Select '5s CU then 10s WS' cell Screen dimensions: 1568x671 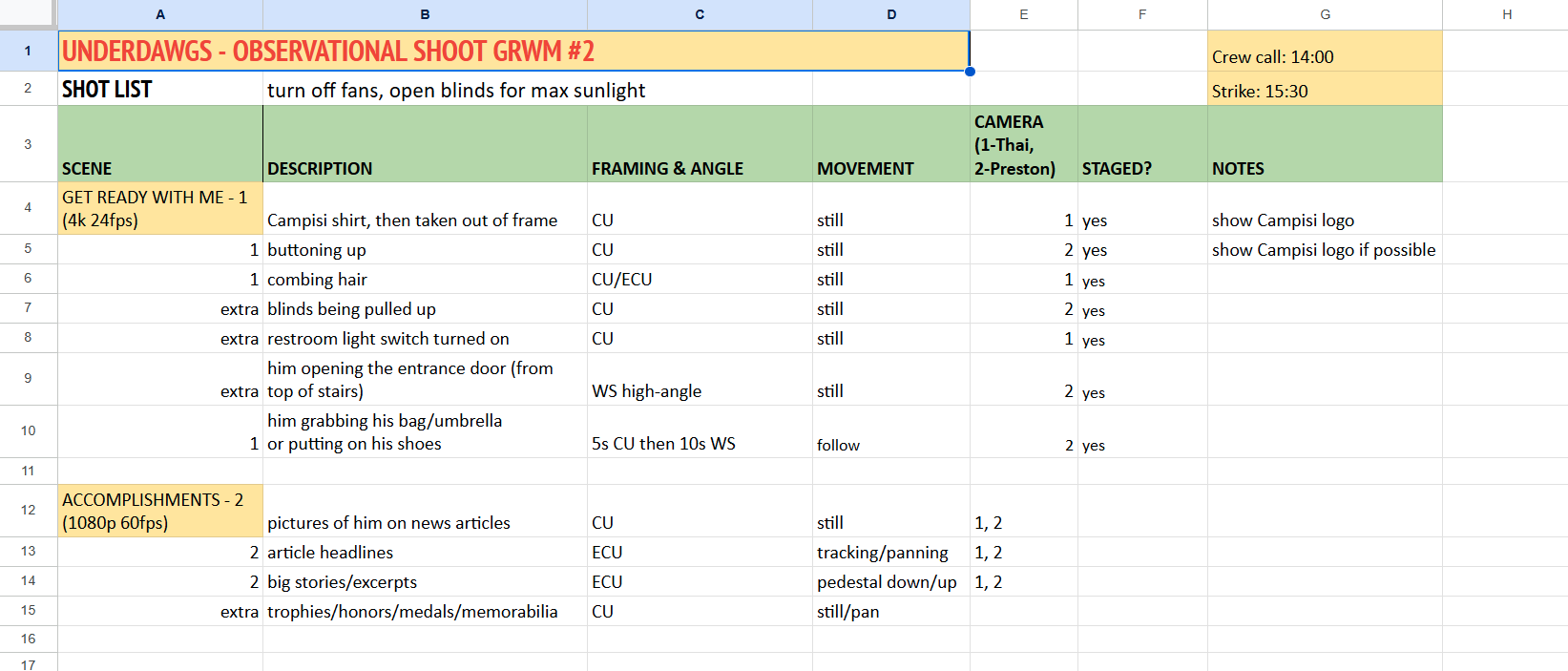tap(700, 431)
